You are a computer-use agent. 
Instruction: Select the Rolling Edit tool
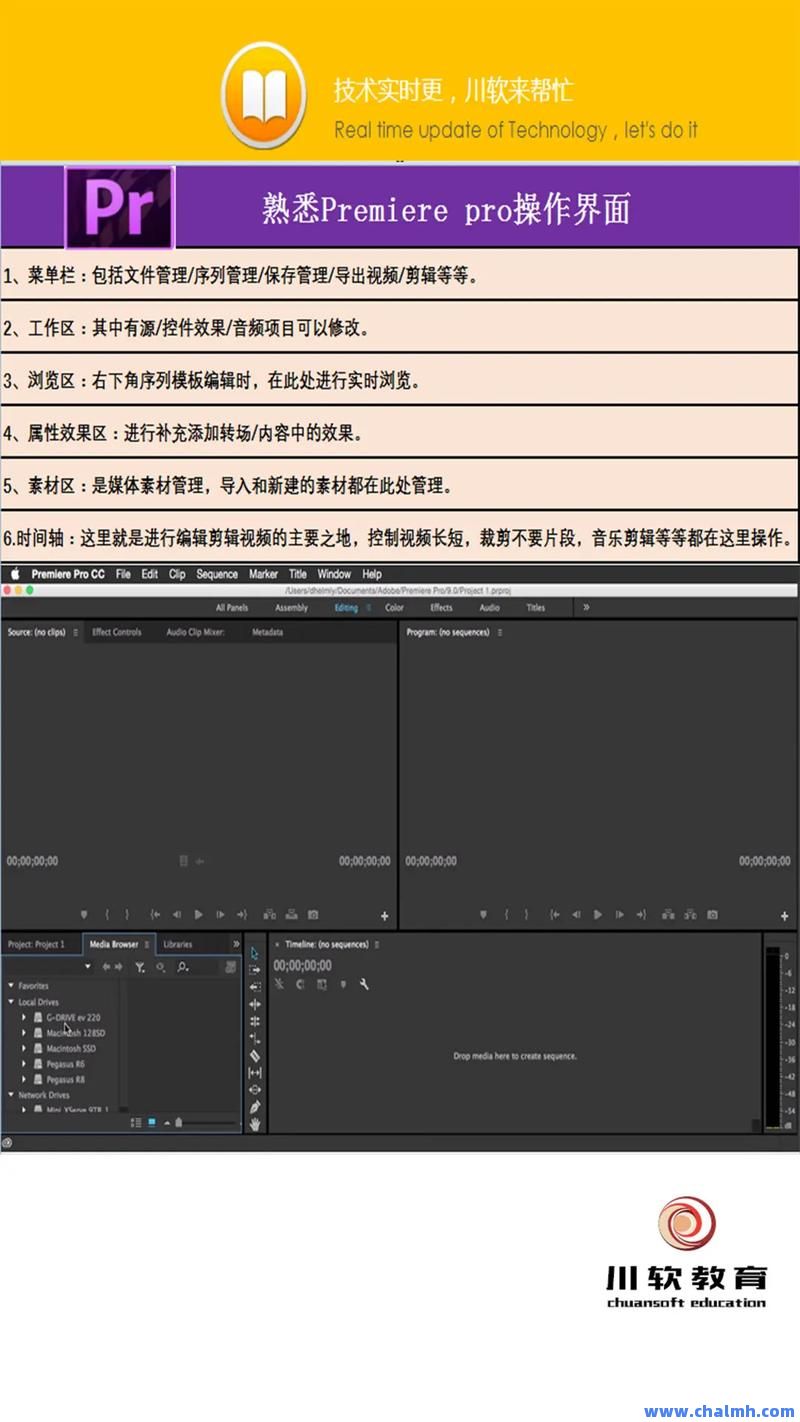pos(255,1021)
